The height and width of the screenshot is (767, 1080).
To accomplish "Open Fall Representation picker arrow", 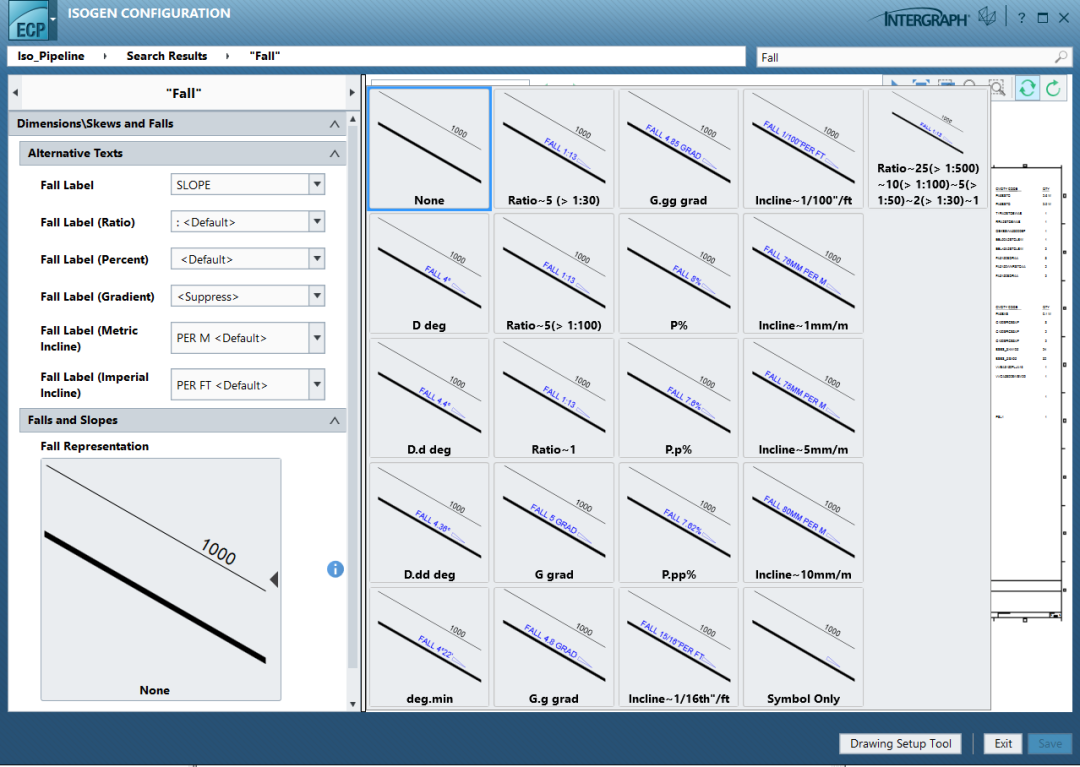I will pos(273,579).
